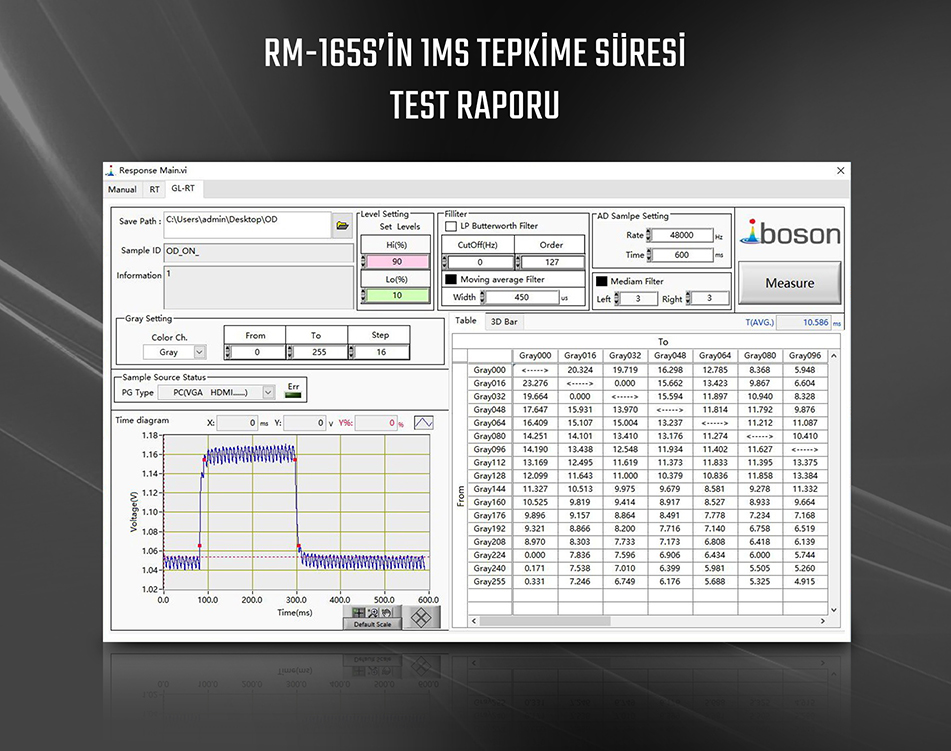951x751 pixels.
Task: Click the moving average Width stepper
Action: [483, 297]
